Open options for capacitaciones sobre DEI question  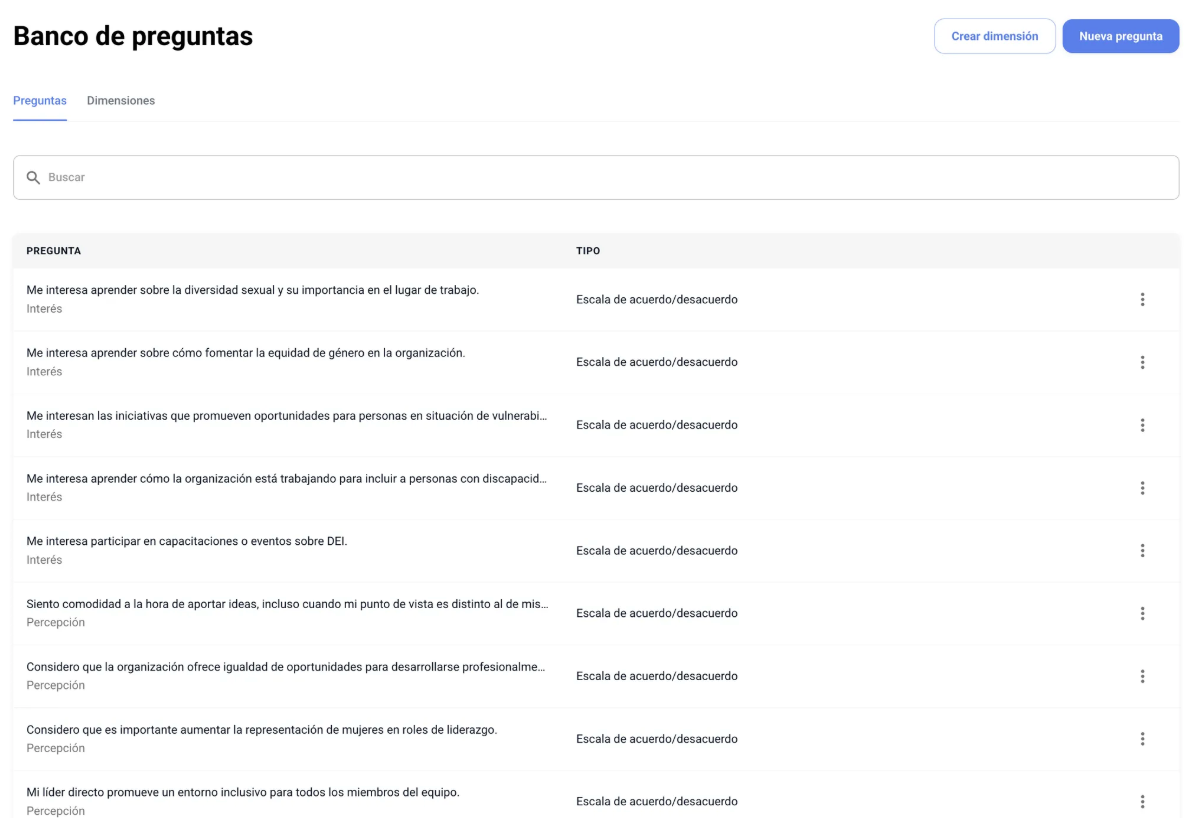[1142, 551]
